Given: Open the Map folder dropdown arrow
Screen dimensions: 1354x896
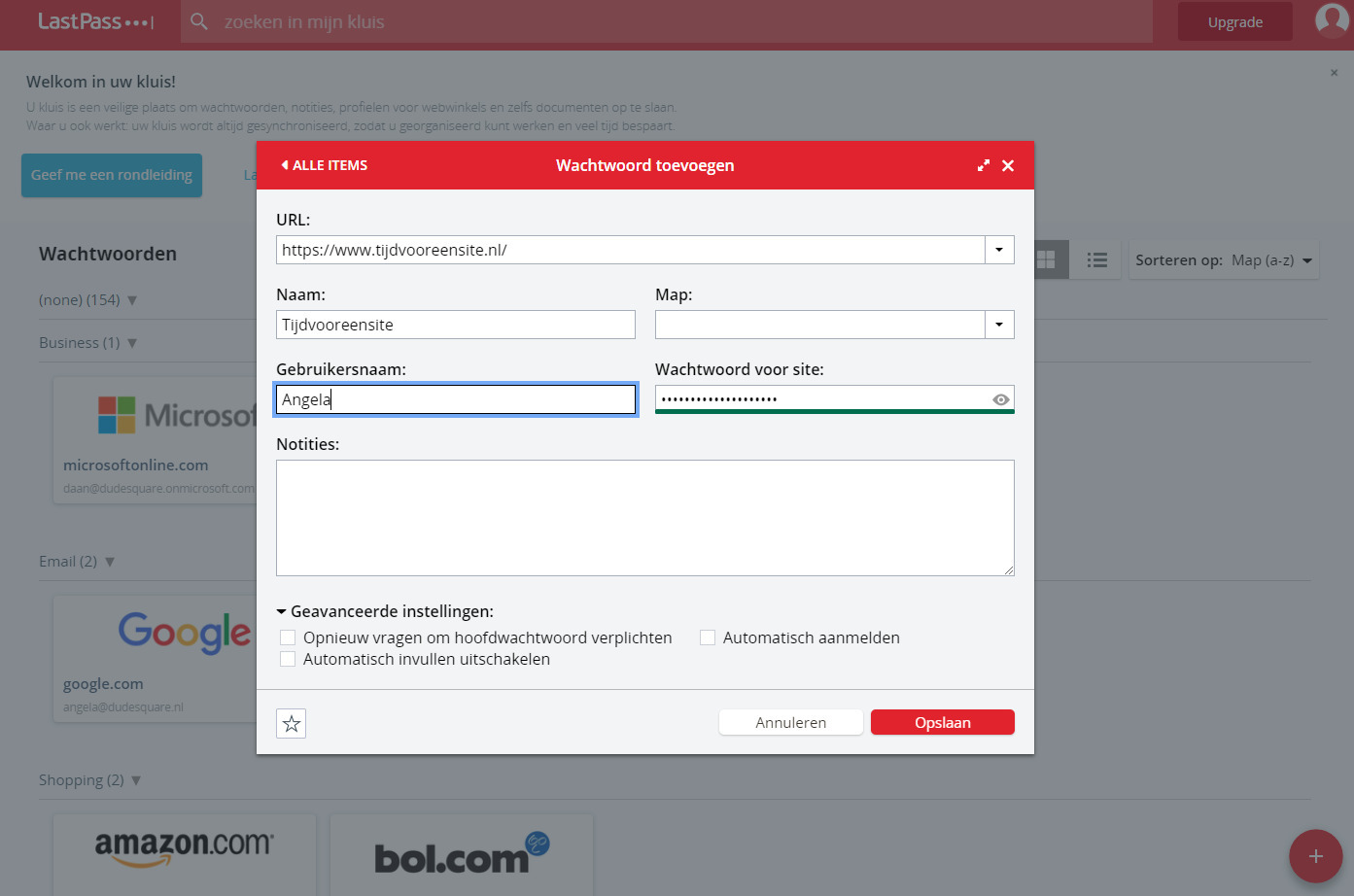Looking at the screenshot, I should click(x=999, y=325).
